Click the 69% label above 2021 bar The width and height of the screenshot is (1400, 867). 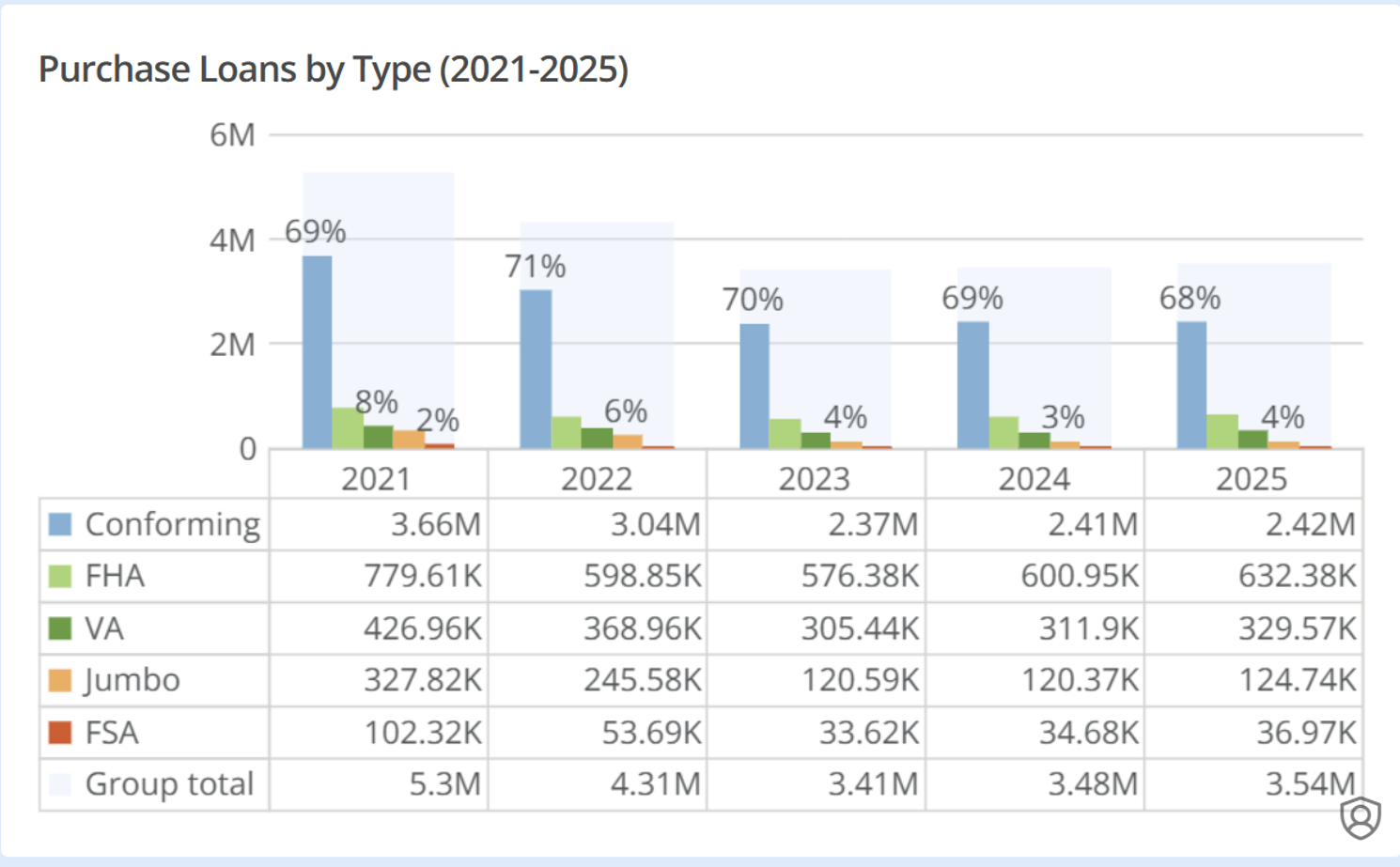coord(316,232)
